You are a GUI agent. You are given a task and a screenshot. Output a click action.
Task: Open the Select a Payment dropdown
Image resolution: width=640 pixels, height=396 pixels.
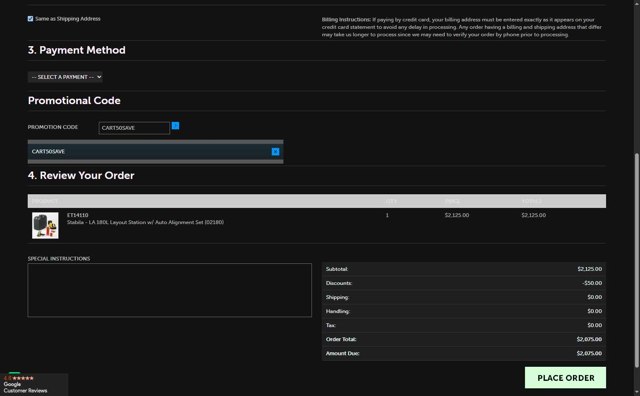pyautogui.click(x=65, y=77)
